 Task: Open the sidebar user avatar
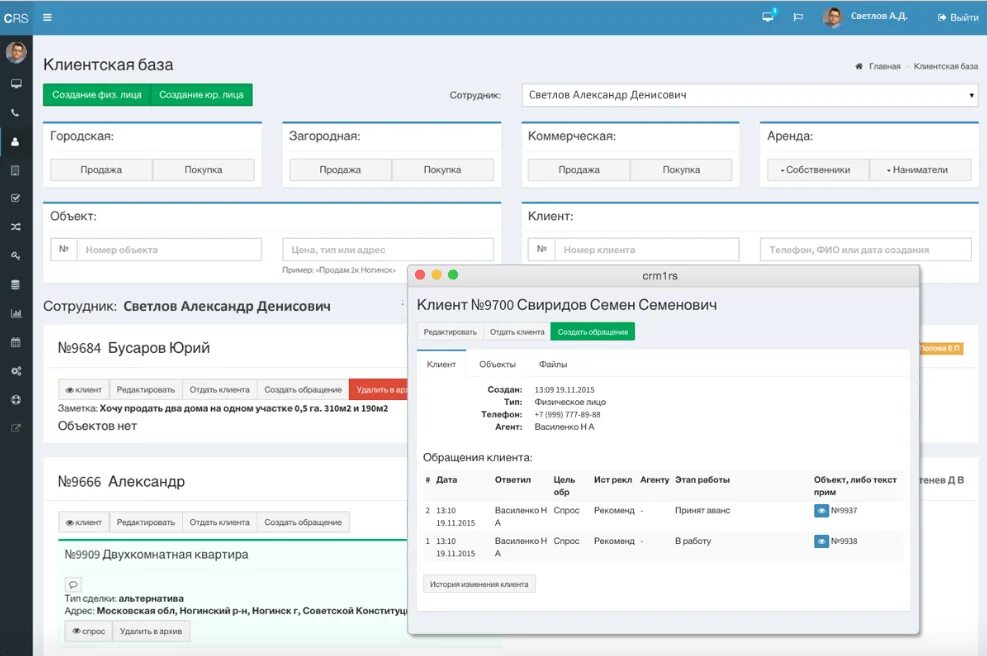coord(16,52)
